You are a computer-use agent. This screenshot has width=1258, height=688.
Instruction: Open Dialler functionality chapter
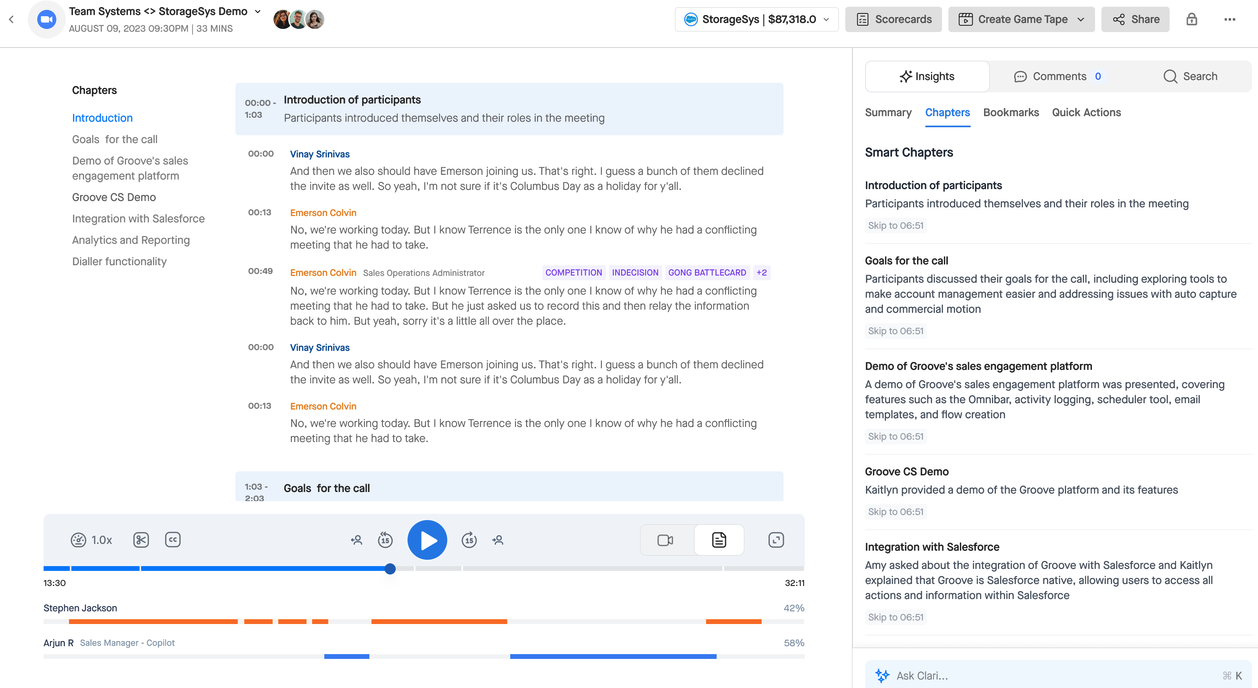119,261
